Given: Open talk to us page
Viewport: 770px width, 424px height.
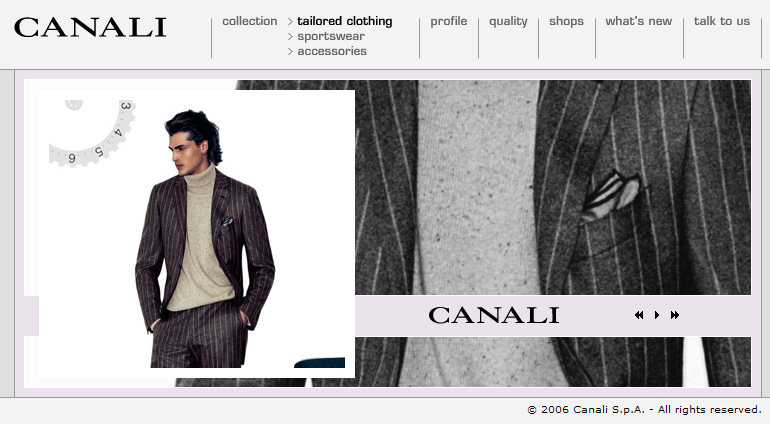Looking at the screenshot, I should pyautogui.click(x=722, y=21).
